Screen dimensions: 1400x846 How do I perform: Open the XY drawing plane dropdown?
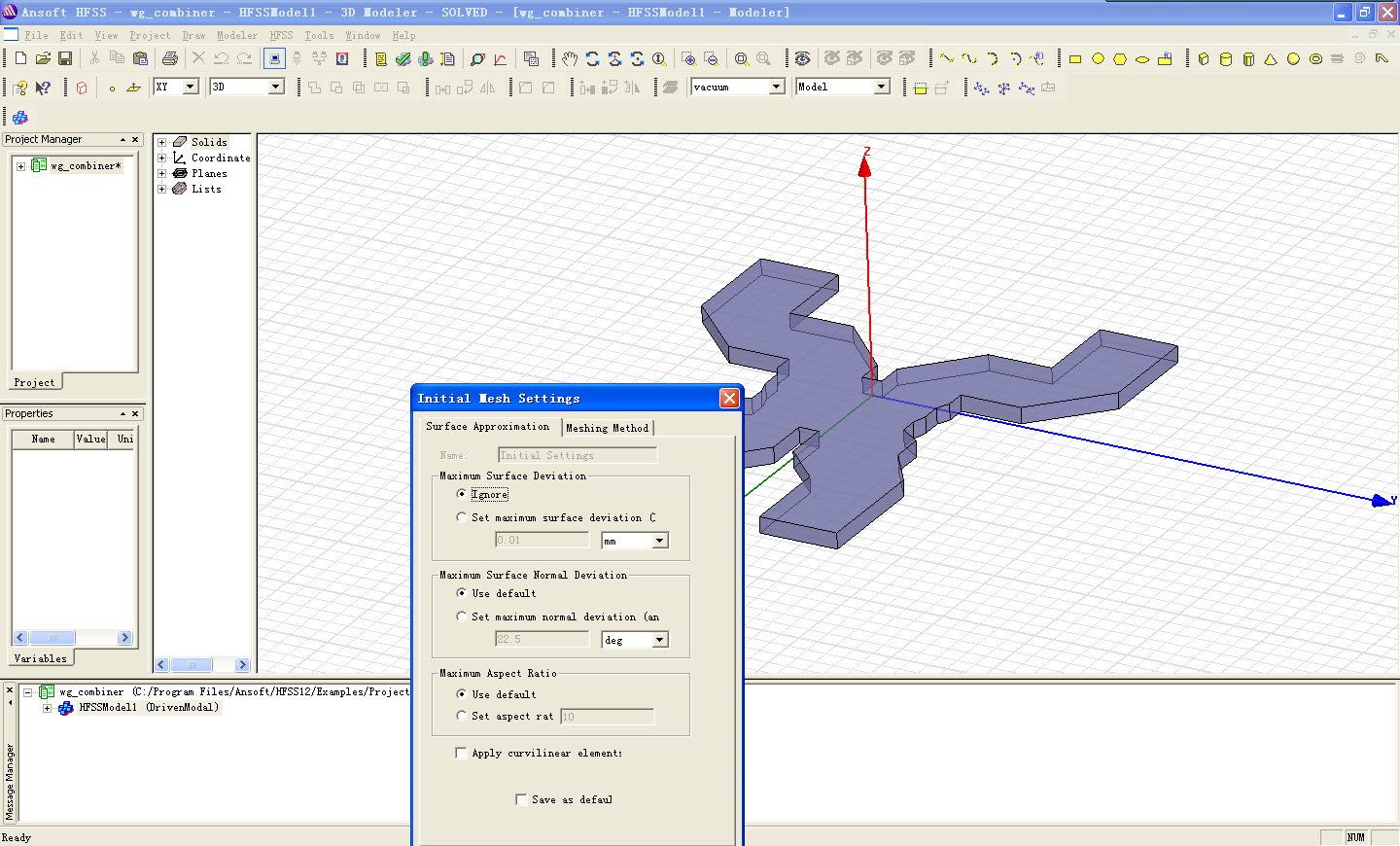[191, 87]
